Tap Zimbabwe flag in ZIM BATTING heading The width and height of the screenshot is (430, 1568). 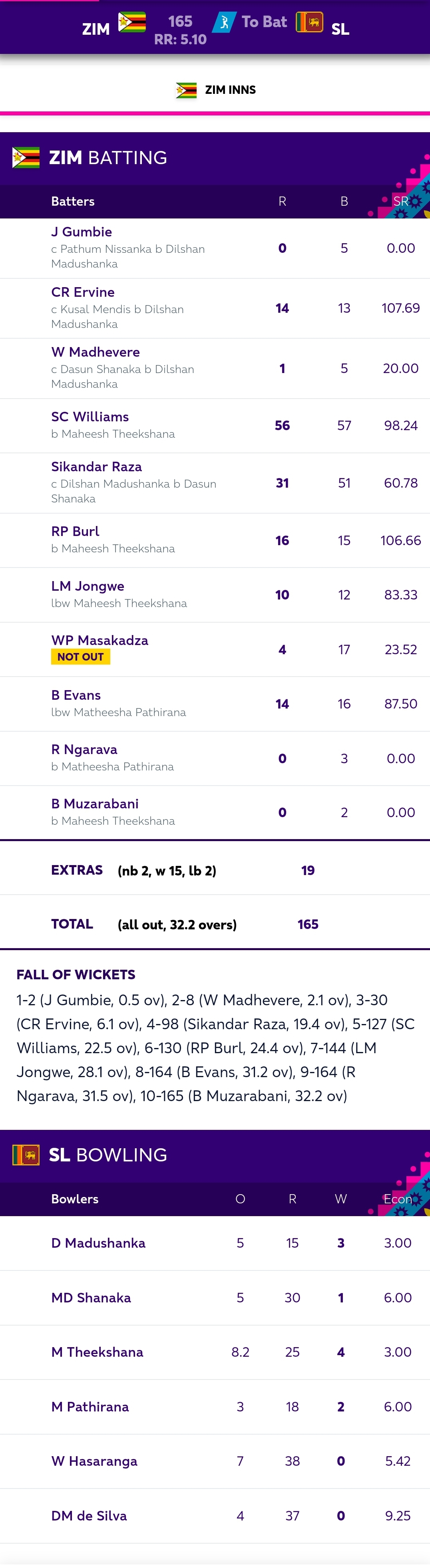[26, 158]
